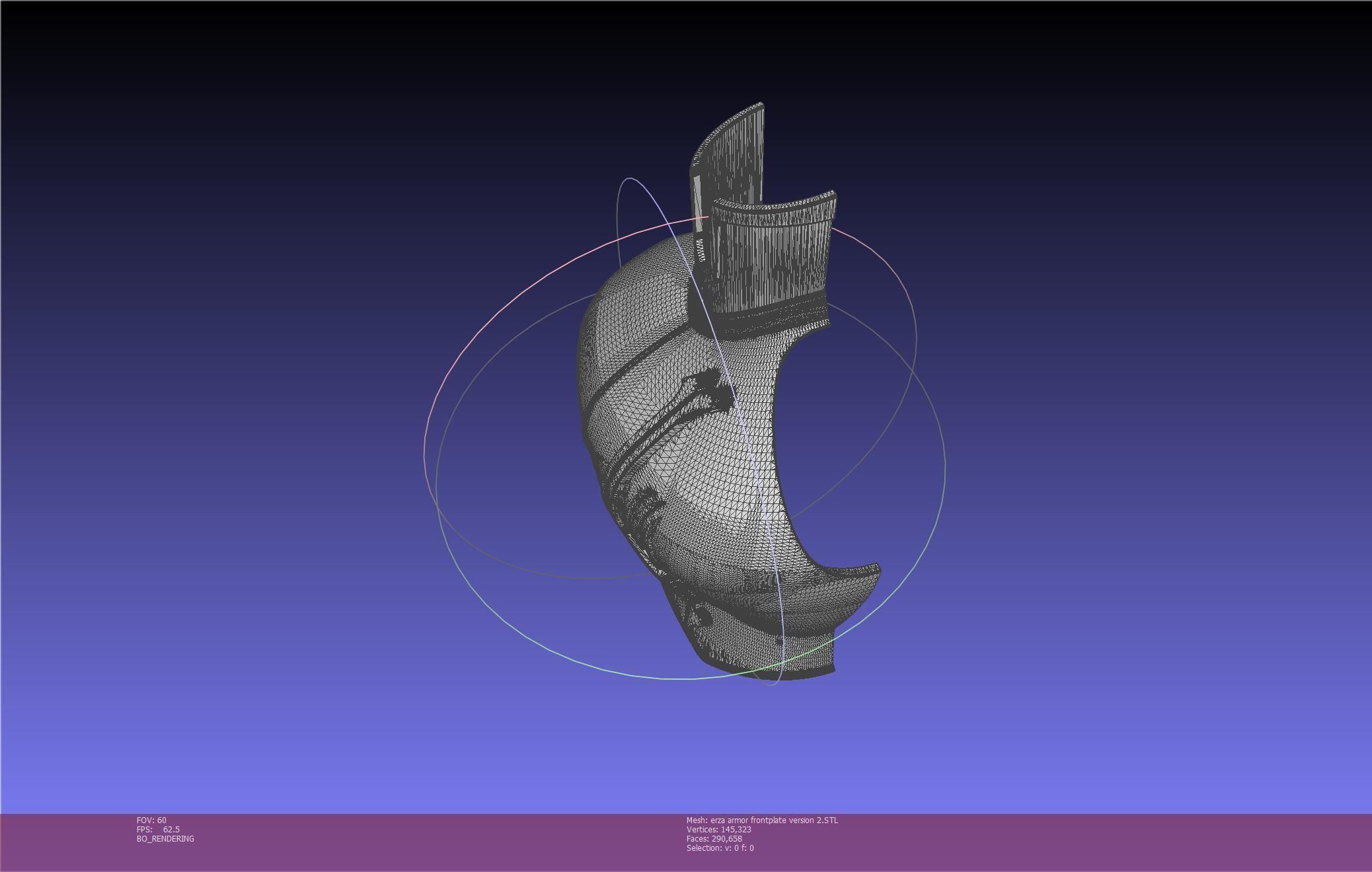Screen dimensions: 1372x872
Task: Click the 'Selection: v: 0 f: 0' line
Action: click(720, 848)
